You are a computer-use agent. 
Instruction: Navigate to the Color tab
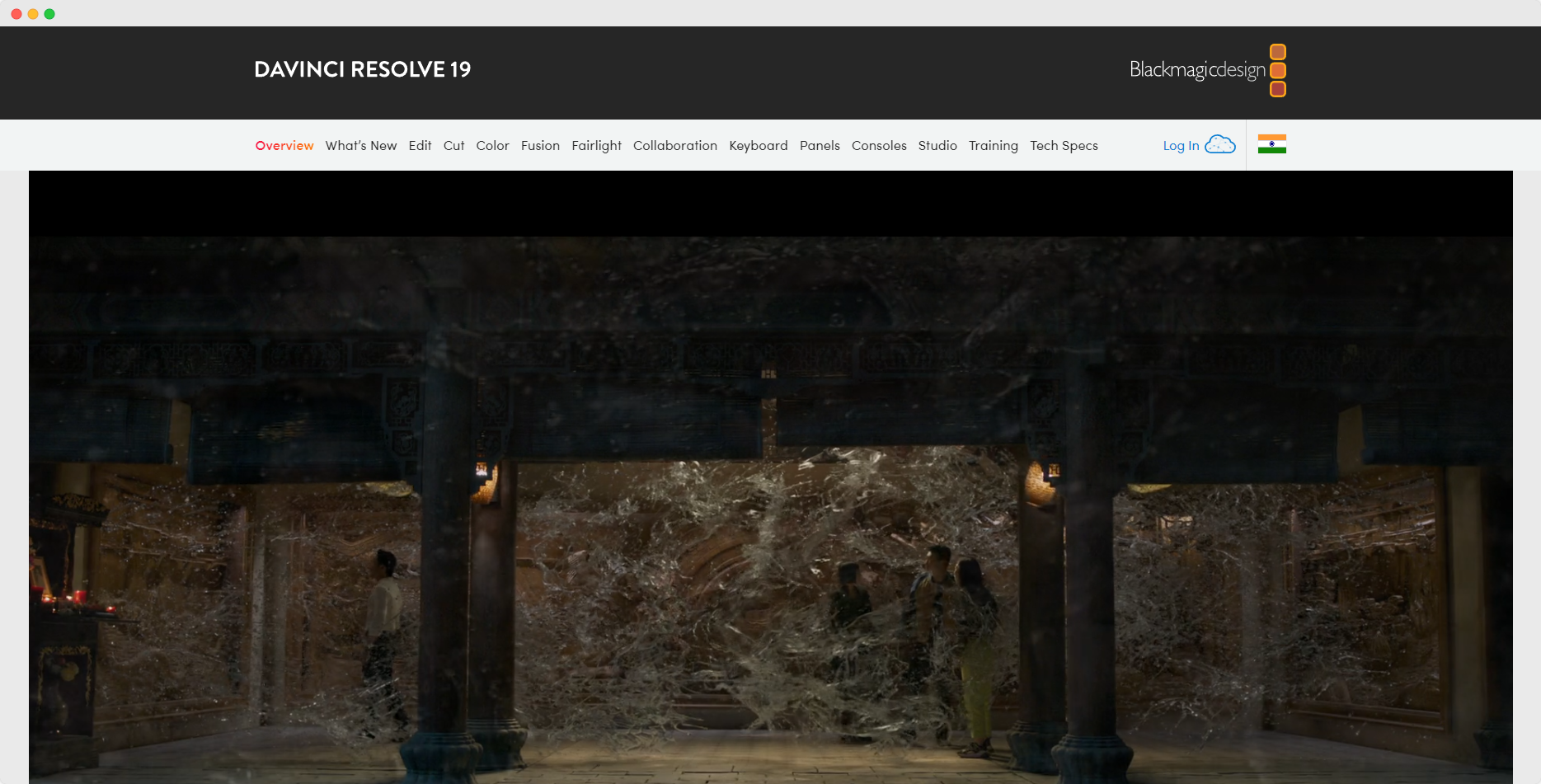493,146
